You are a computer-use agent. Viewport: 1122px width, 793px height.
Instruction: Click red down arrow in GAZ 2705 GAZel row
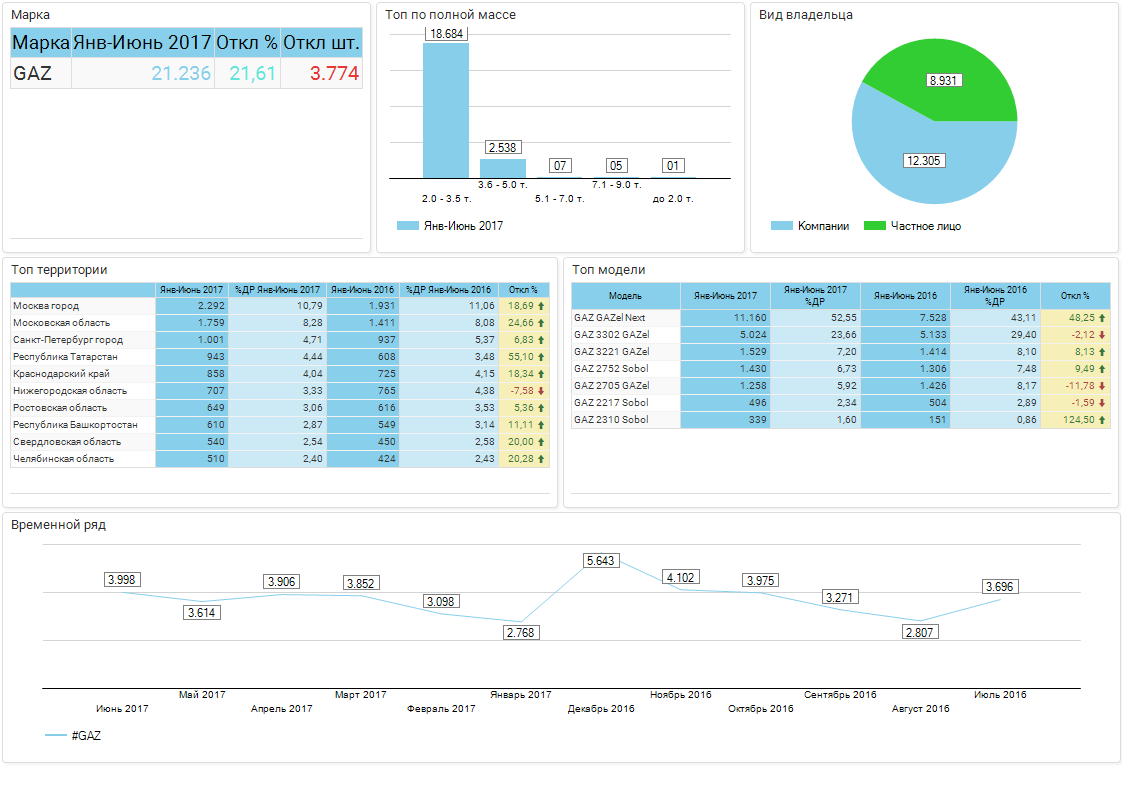pyautogui.click(x=1102, y=386)
